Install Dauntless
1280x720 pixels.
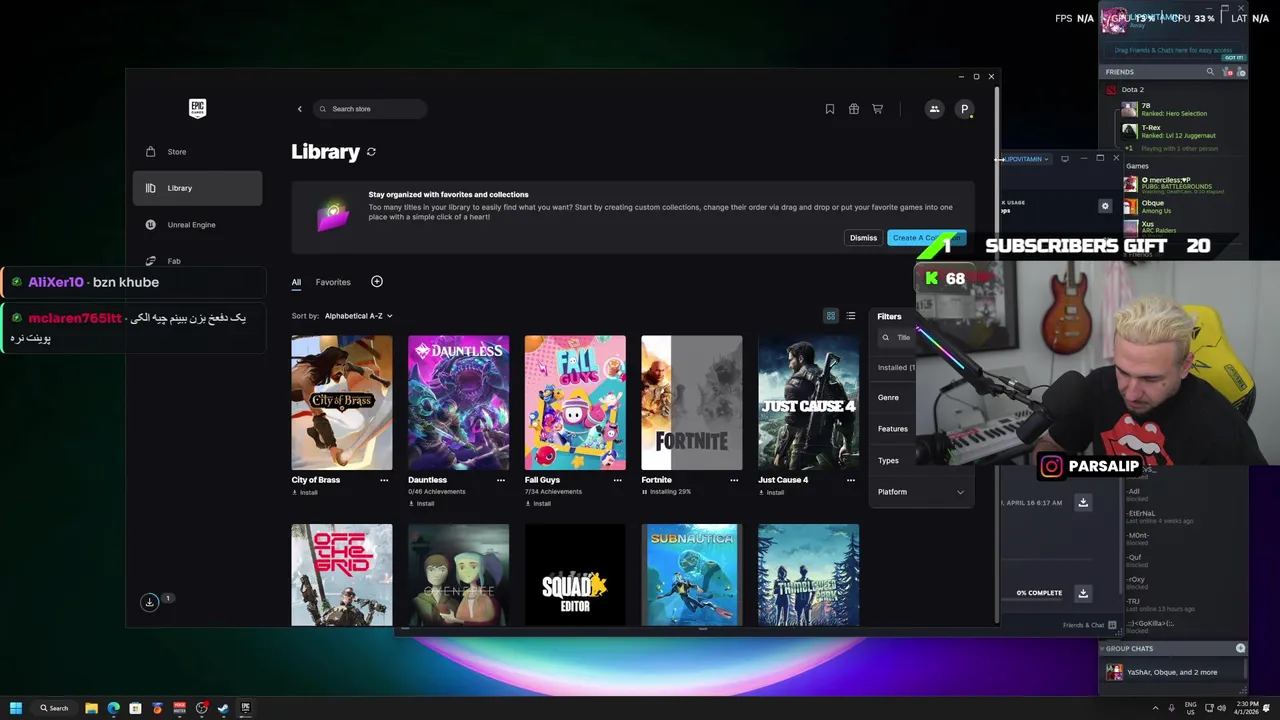click(422, 503)
